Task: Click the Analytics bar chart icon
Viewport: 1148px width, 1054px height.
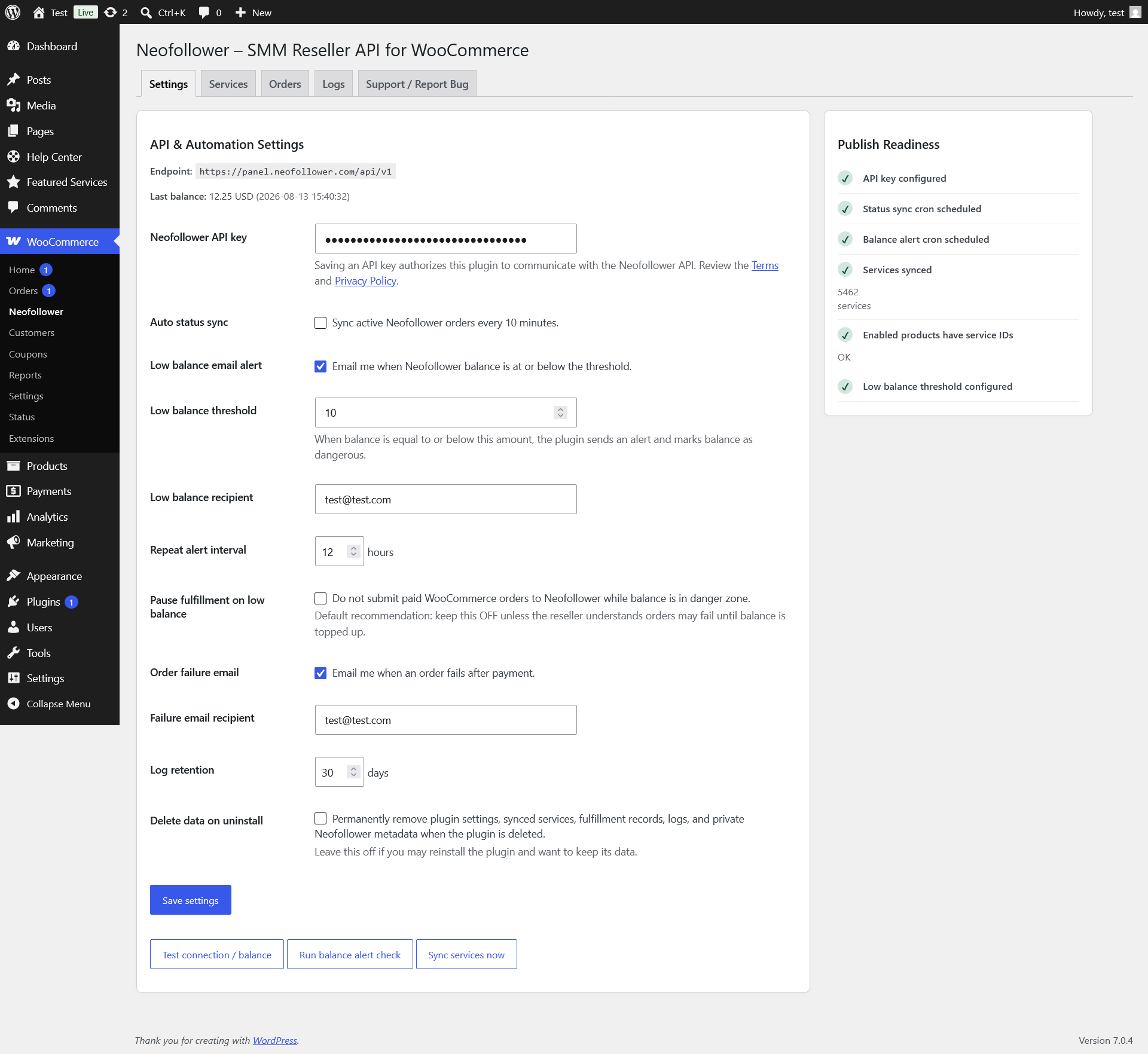Action: [x=13, y=517]
